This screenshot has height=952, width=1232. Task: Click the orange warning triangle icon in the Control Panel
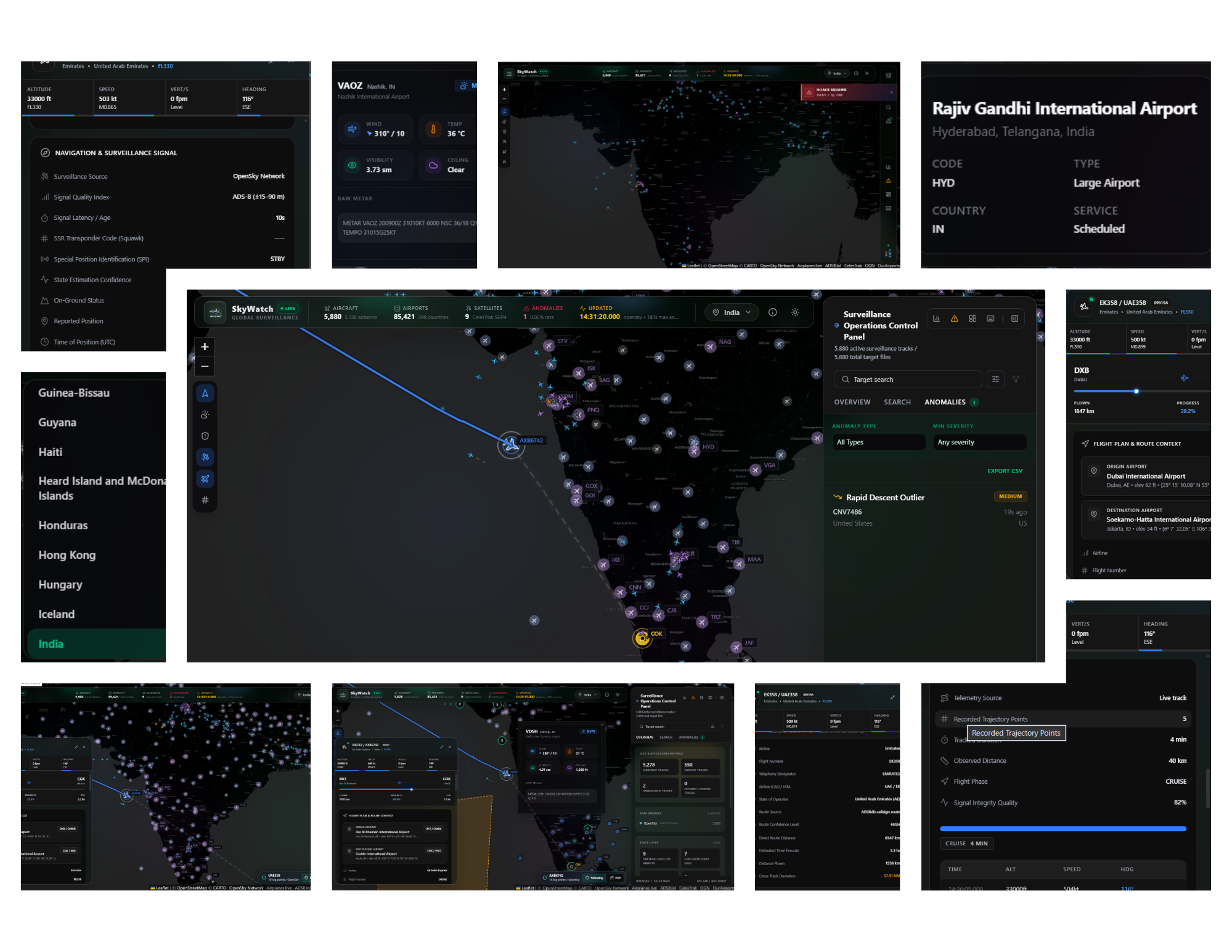pos(954,319)
